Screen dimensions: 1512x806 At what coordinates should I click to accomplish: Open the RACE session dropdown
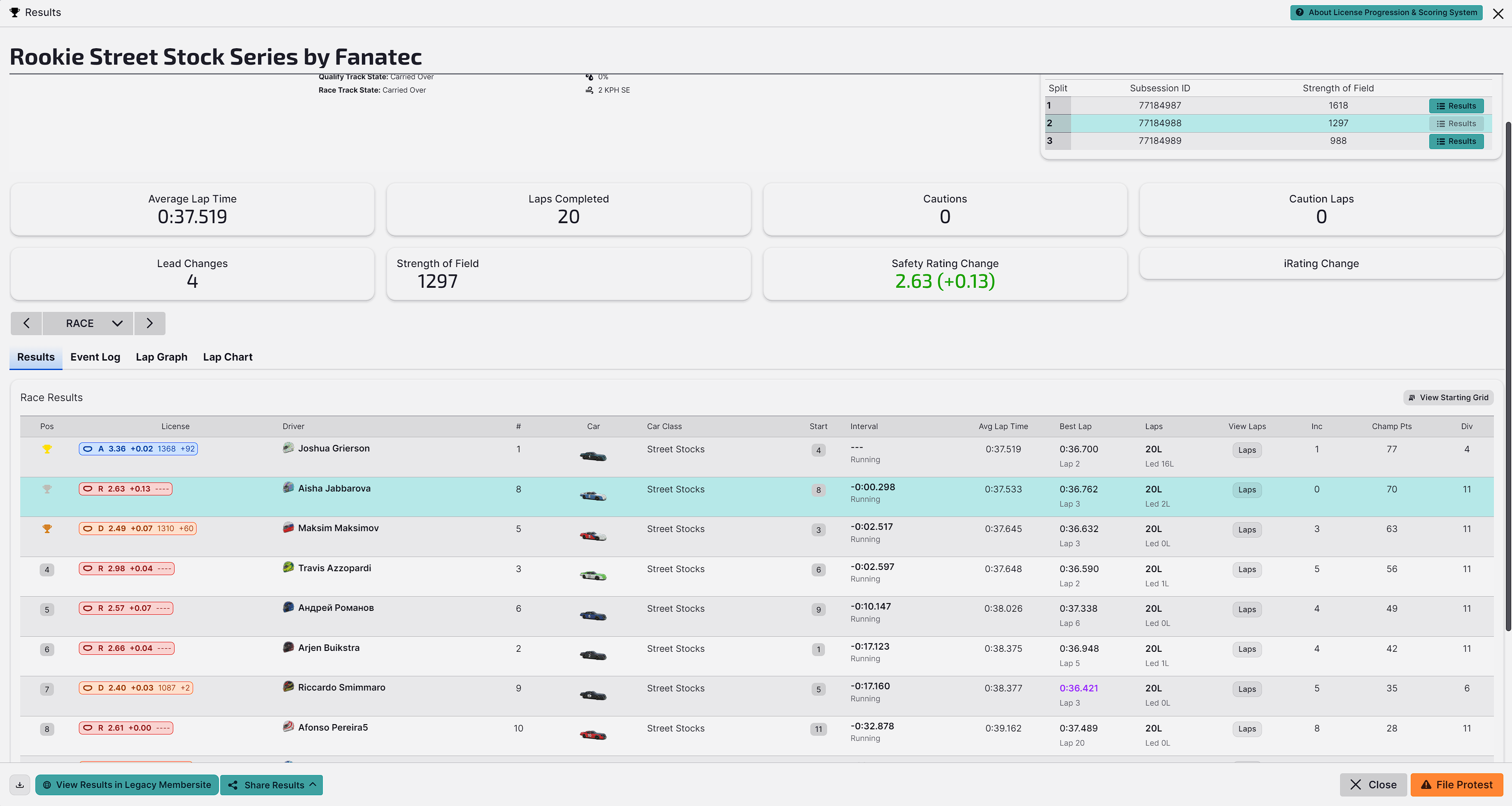click(88, 323)
